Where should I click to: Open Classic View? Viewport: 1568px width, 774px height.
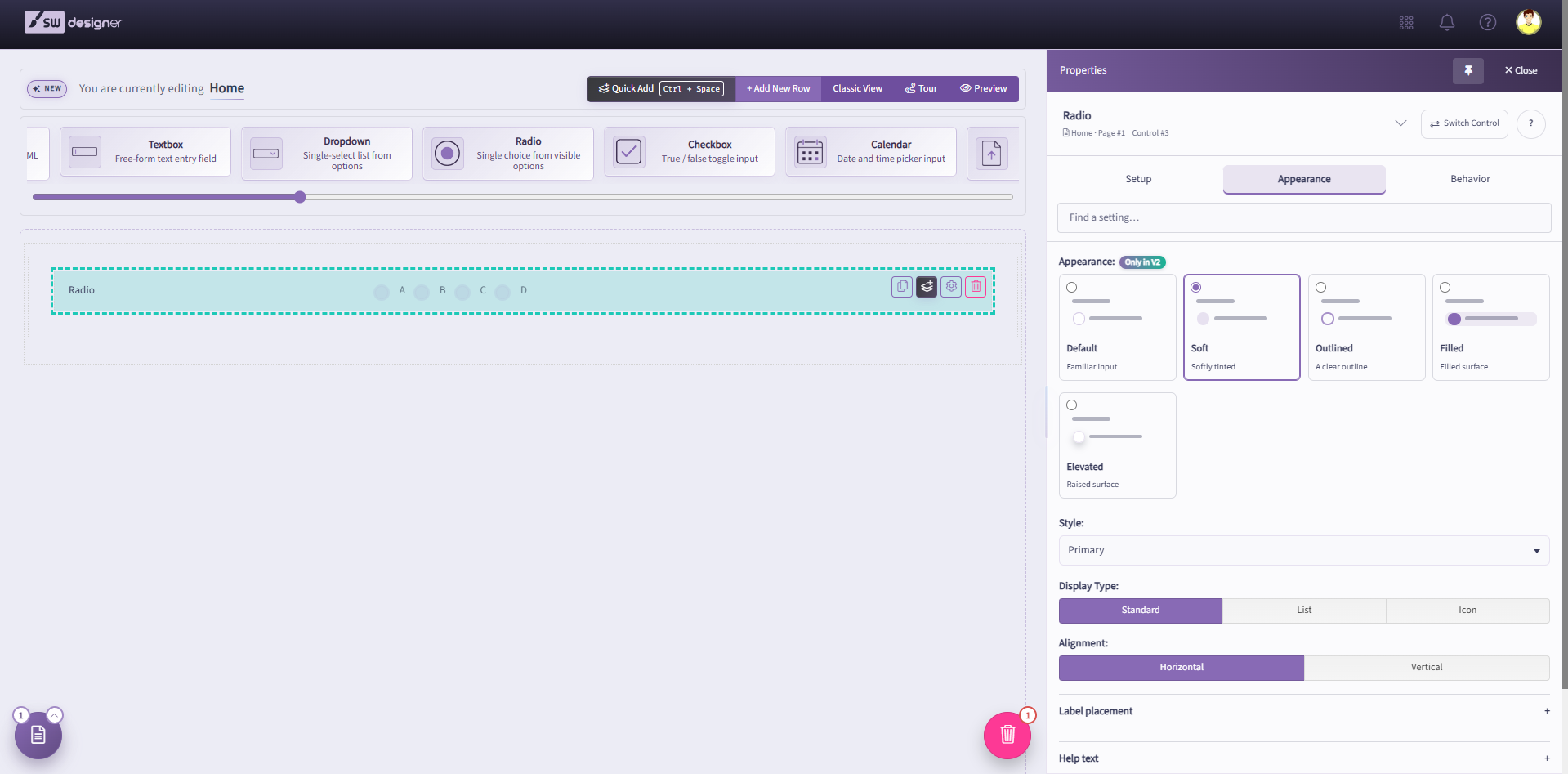tap(857, 89)
